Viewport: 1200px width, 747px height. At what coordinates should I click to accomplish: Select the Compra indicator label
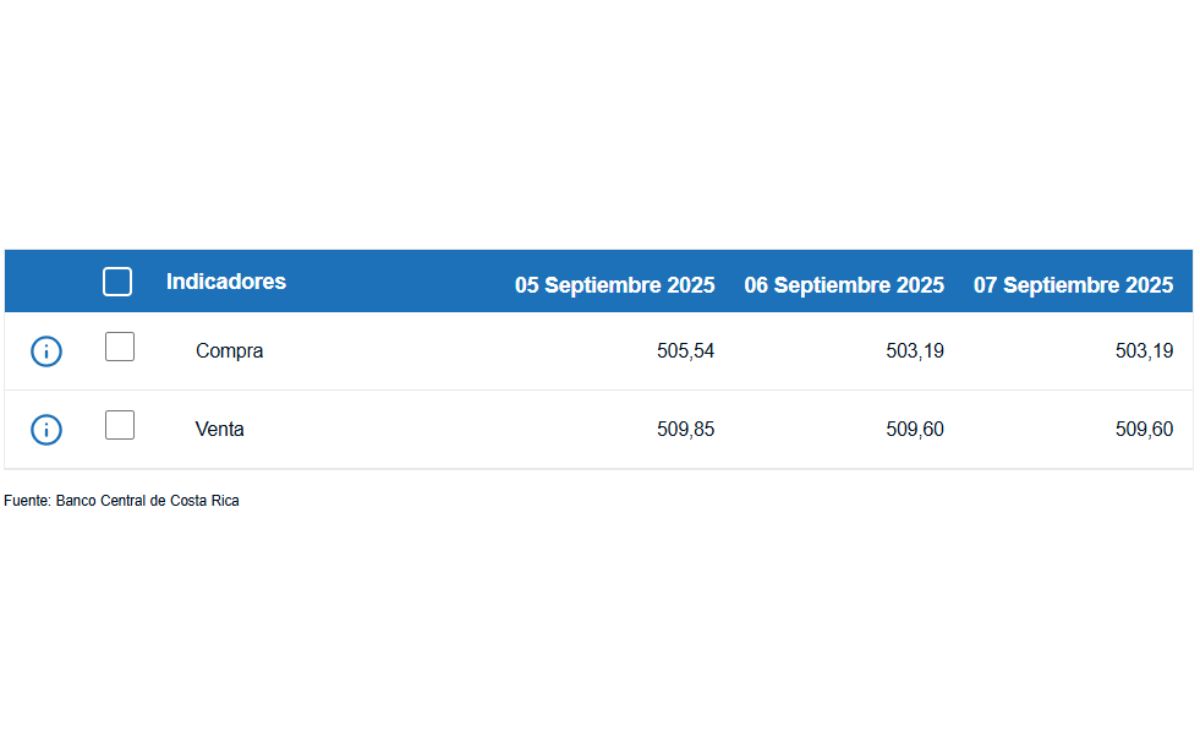point(230,351)
